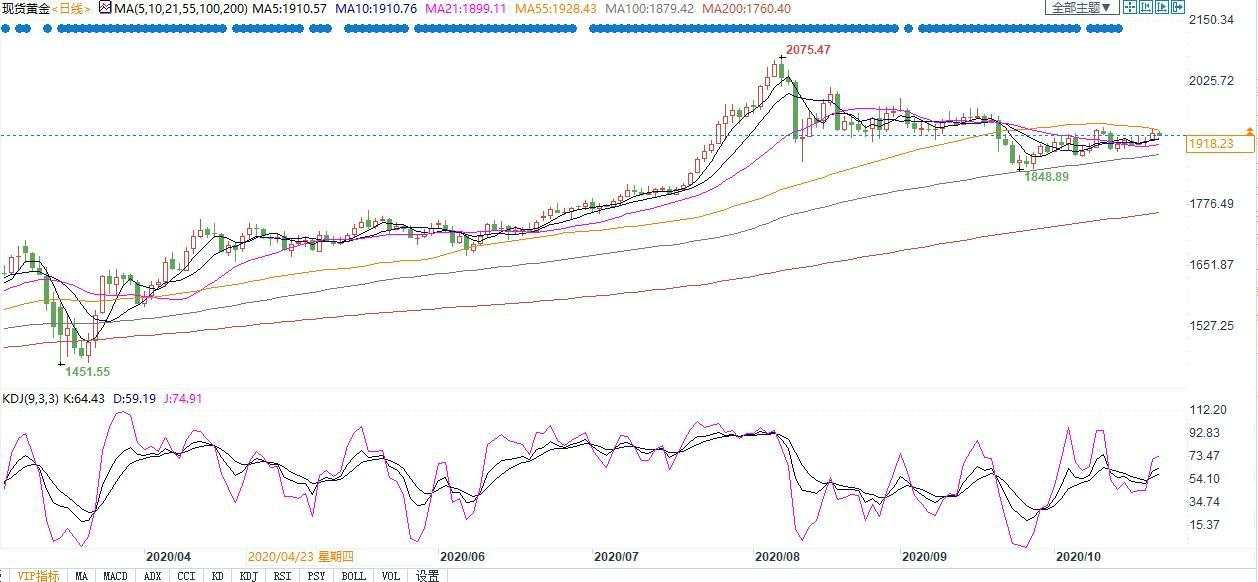Change the 日线 period selector
This screenshot has height=582, width=1258.
tap(73, 8)
